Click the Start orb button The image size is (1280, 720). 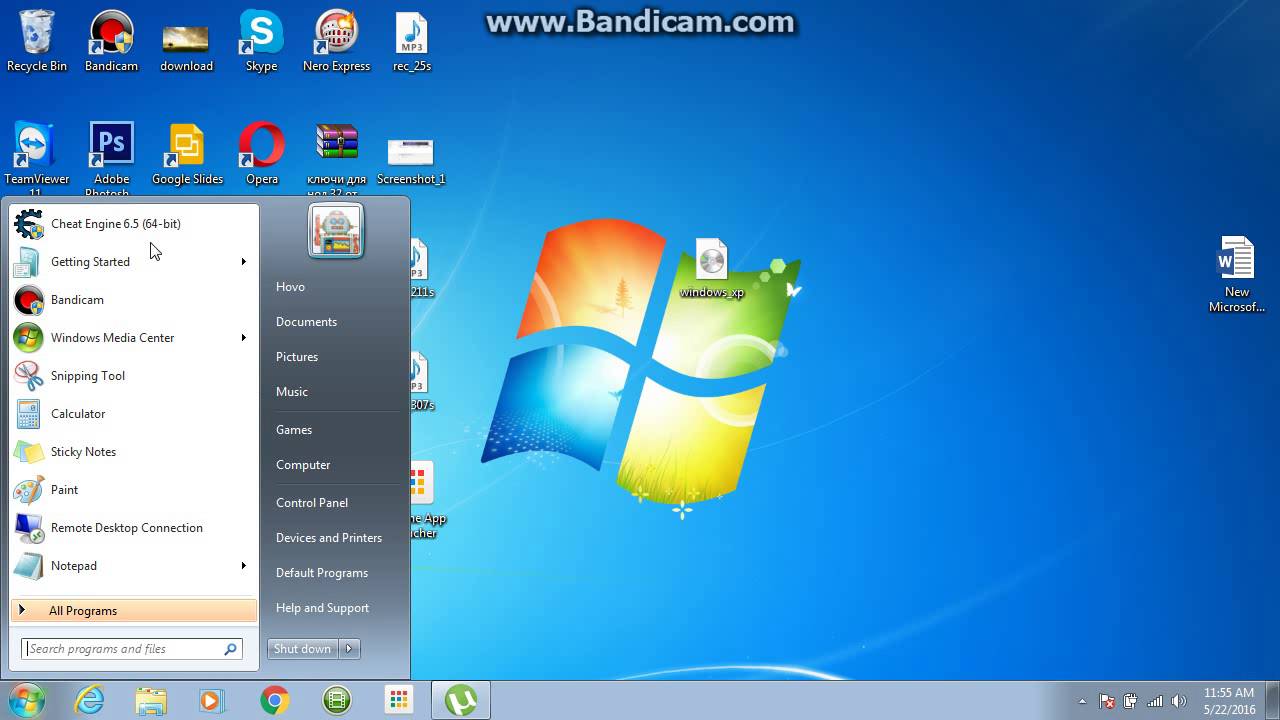pos(27,700)
